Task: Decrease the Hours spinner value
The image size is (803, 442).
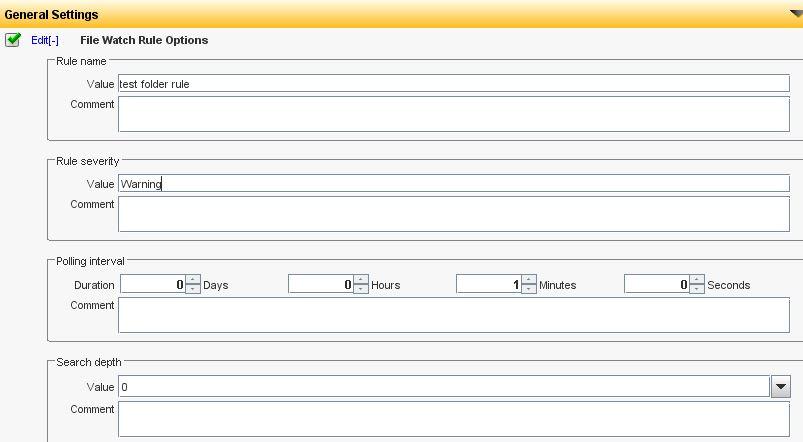Action: coord(361,289)
